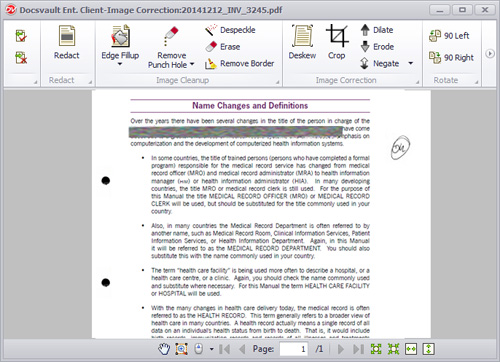Viewport: 500px width, 362px height.
Task: Open Image Cleanup group dialog launcher
Action: [277, 82]
